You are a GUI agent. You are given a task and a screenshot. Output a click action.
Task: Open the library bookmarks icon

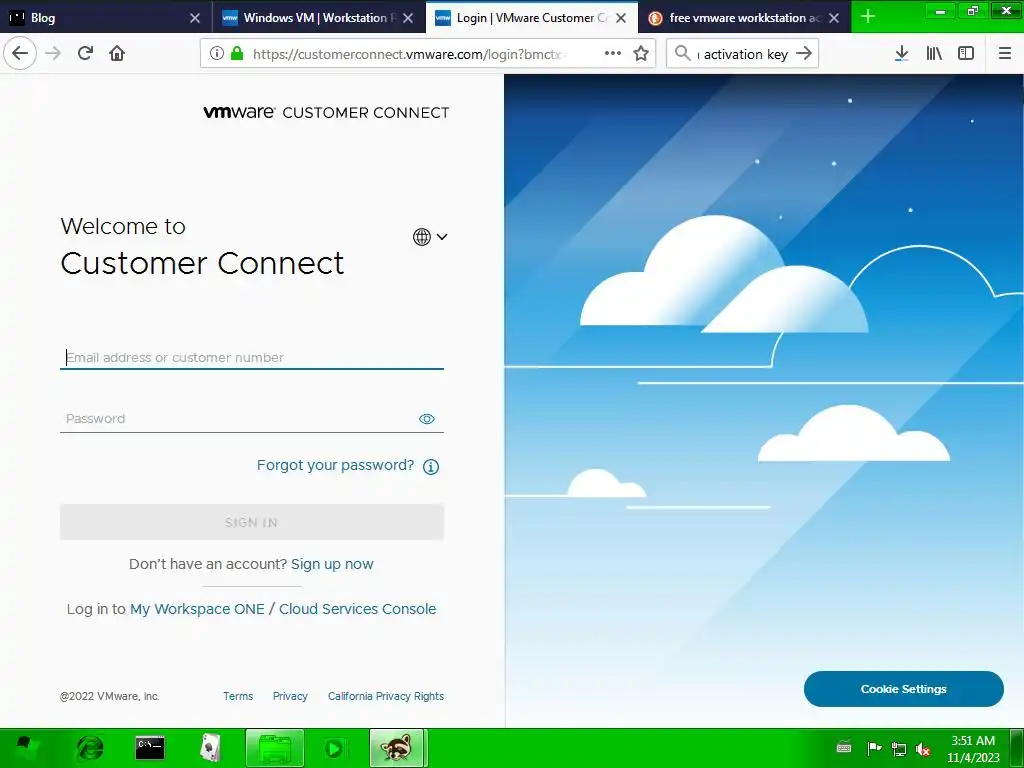pyautogui.click(x=934, y=54)
